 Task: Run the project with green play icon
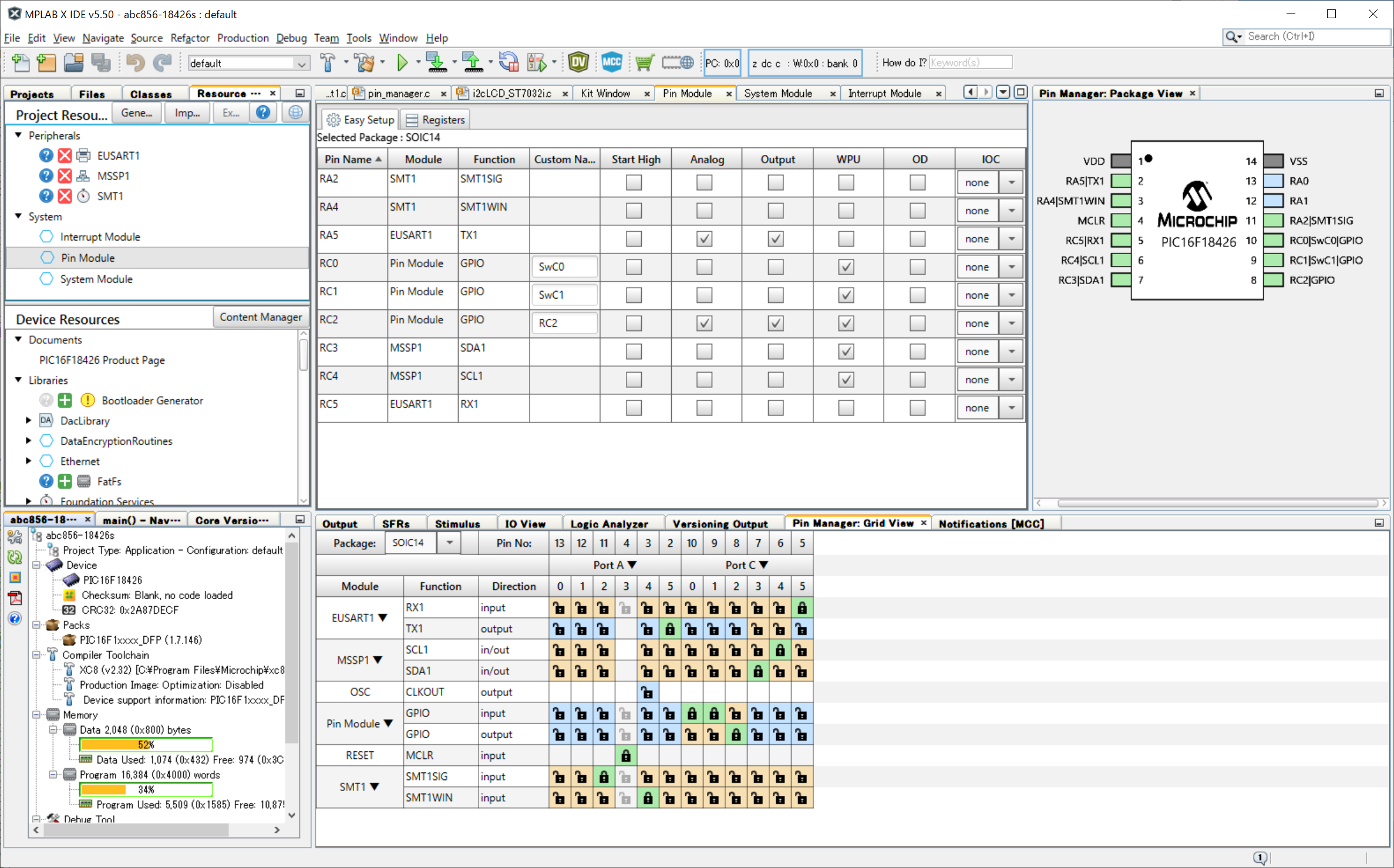(x=402, y=63)
